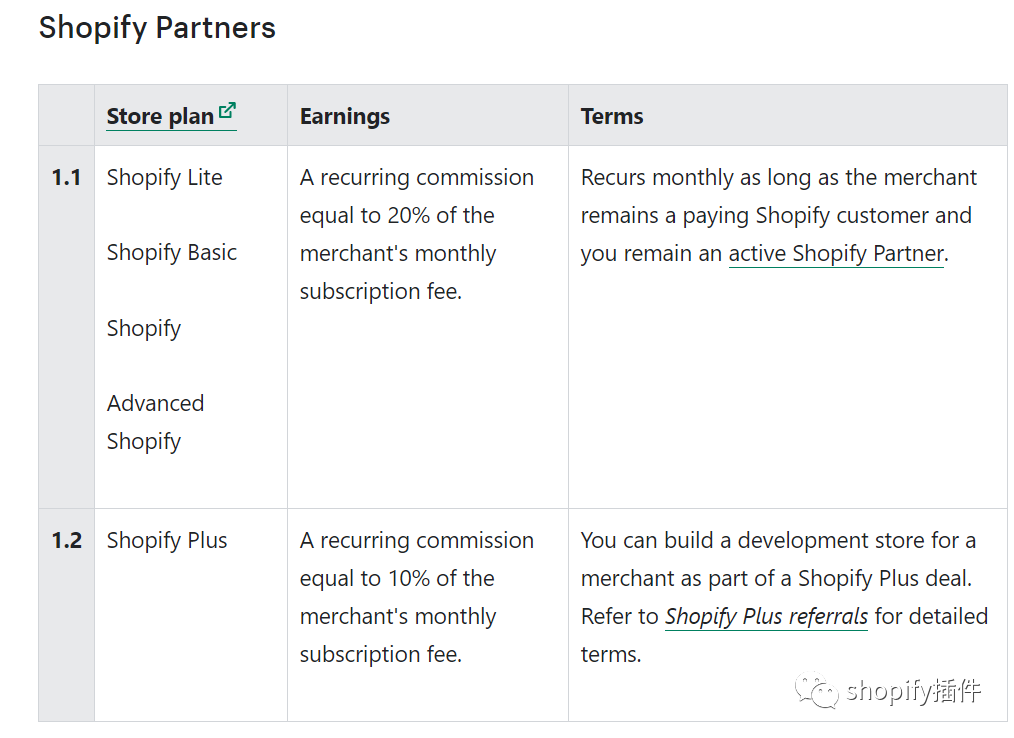The width and height of the screenshot is (1014, 738).
Task: Open the Store plan header link
Action: coord(171,116)
